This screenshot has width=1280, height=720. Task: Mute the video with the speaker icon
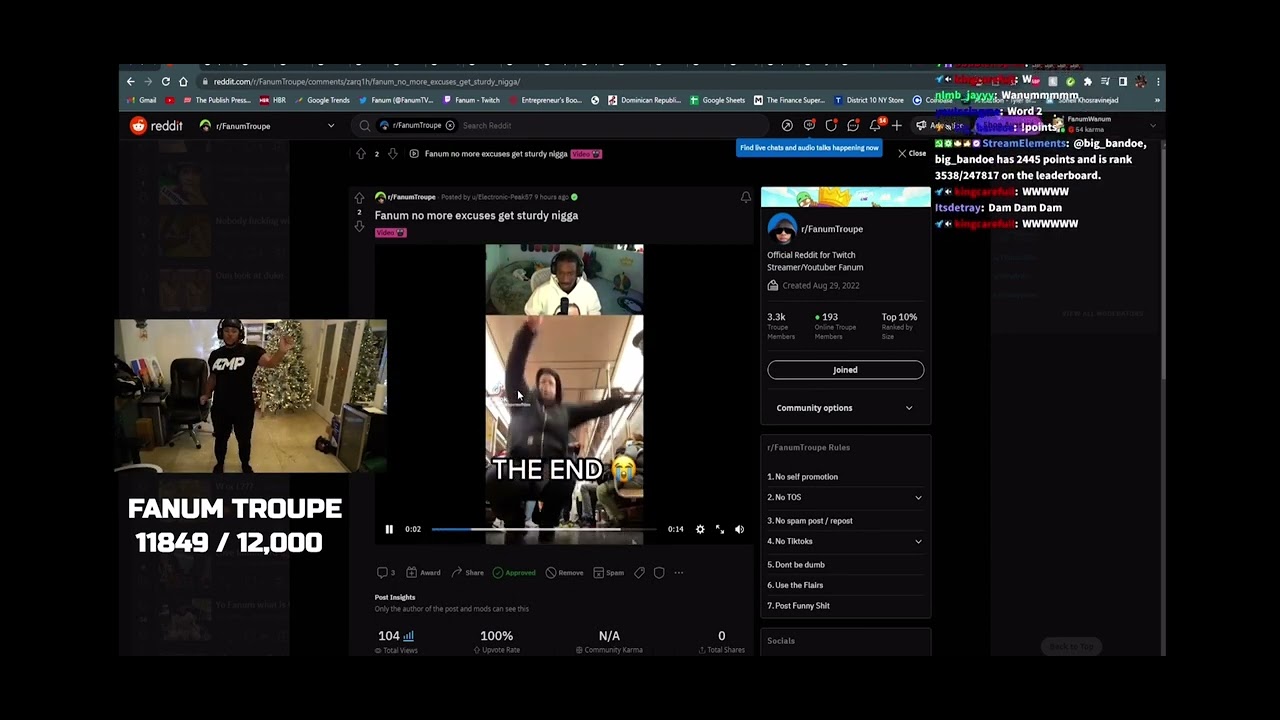click(739, 529)
